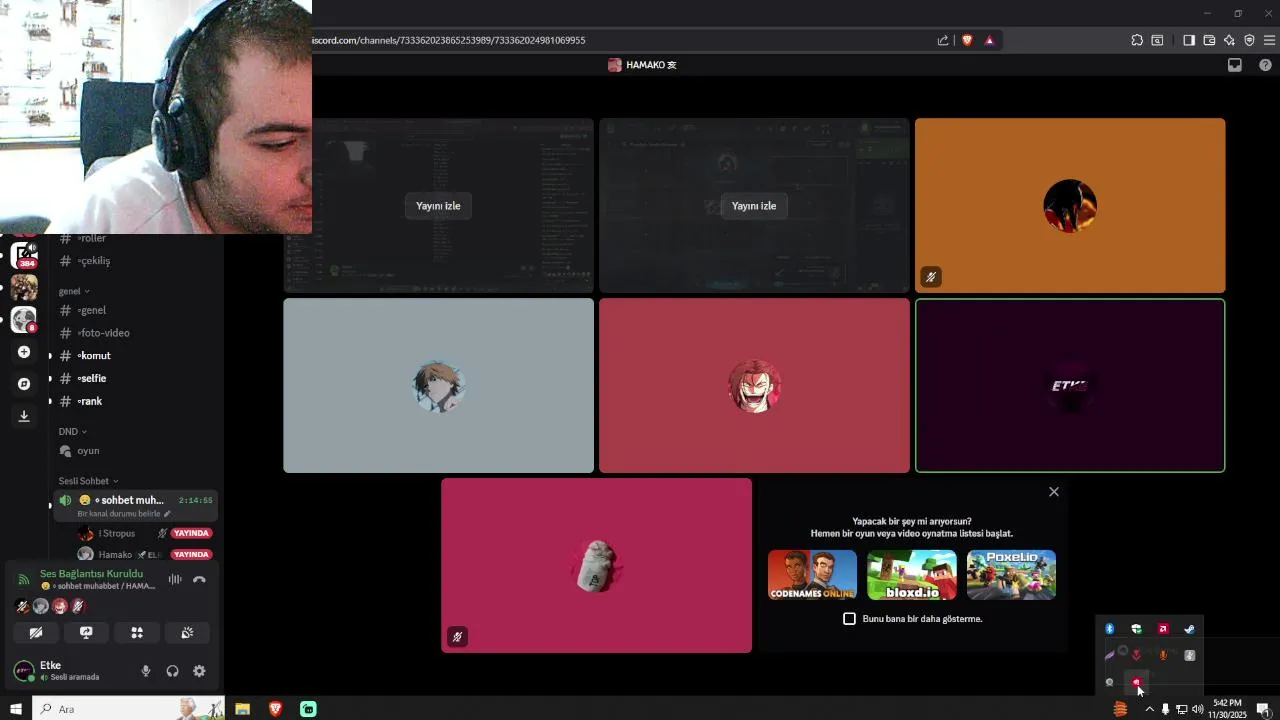1280x720 pixels.
Task: Click 'Bir kanal durumu belirle' link
Action: pos(124,514)
